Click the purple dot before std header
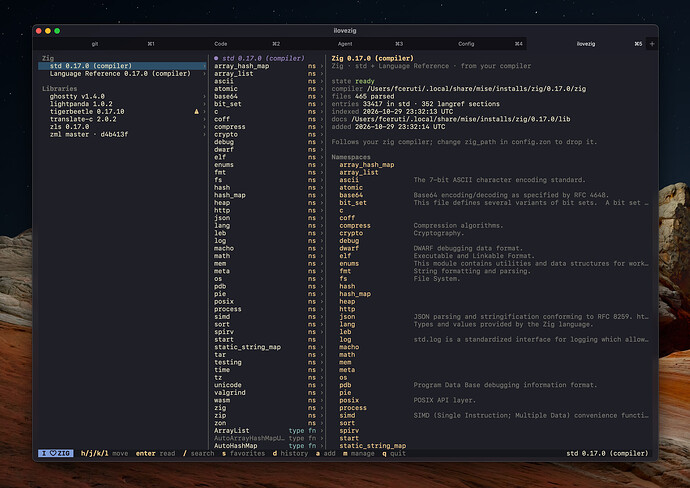Image resolution: width=690 pixels, height=488 pixels. (216, 58)
